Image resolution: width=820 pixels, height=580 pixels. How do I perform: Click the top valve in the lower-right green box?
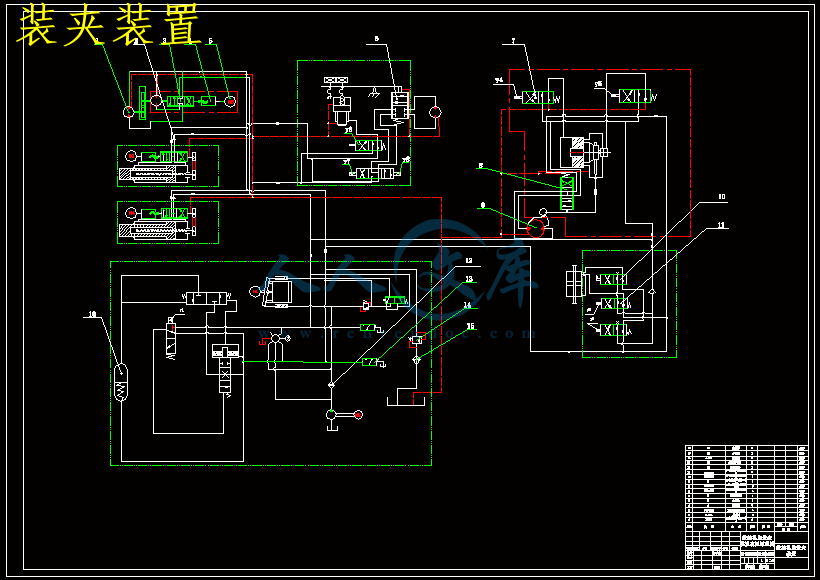pos(613,279)
